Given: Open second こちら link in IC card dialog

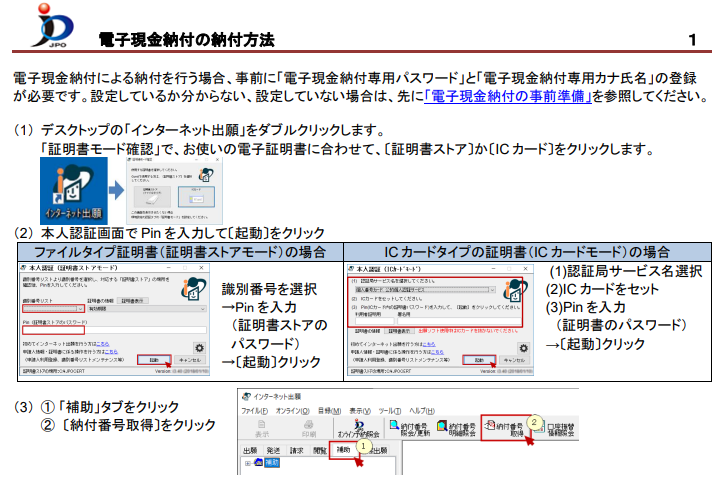Looking at the screenshot, I should (437, 352).
